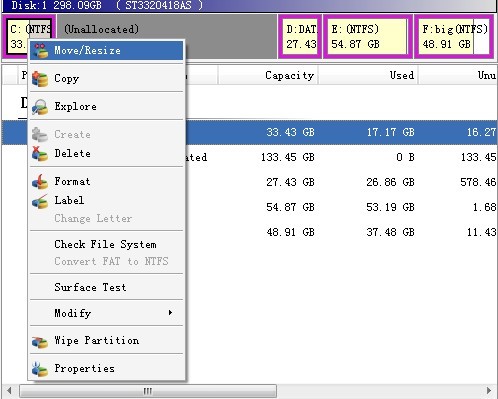Choose Move/Resize from the context menu

106,51
